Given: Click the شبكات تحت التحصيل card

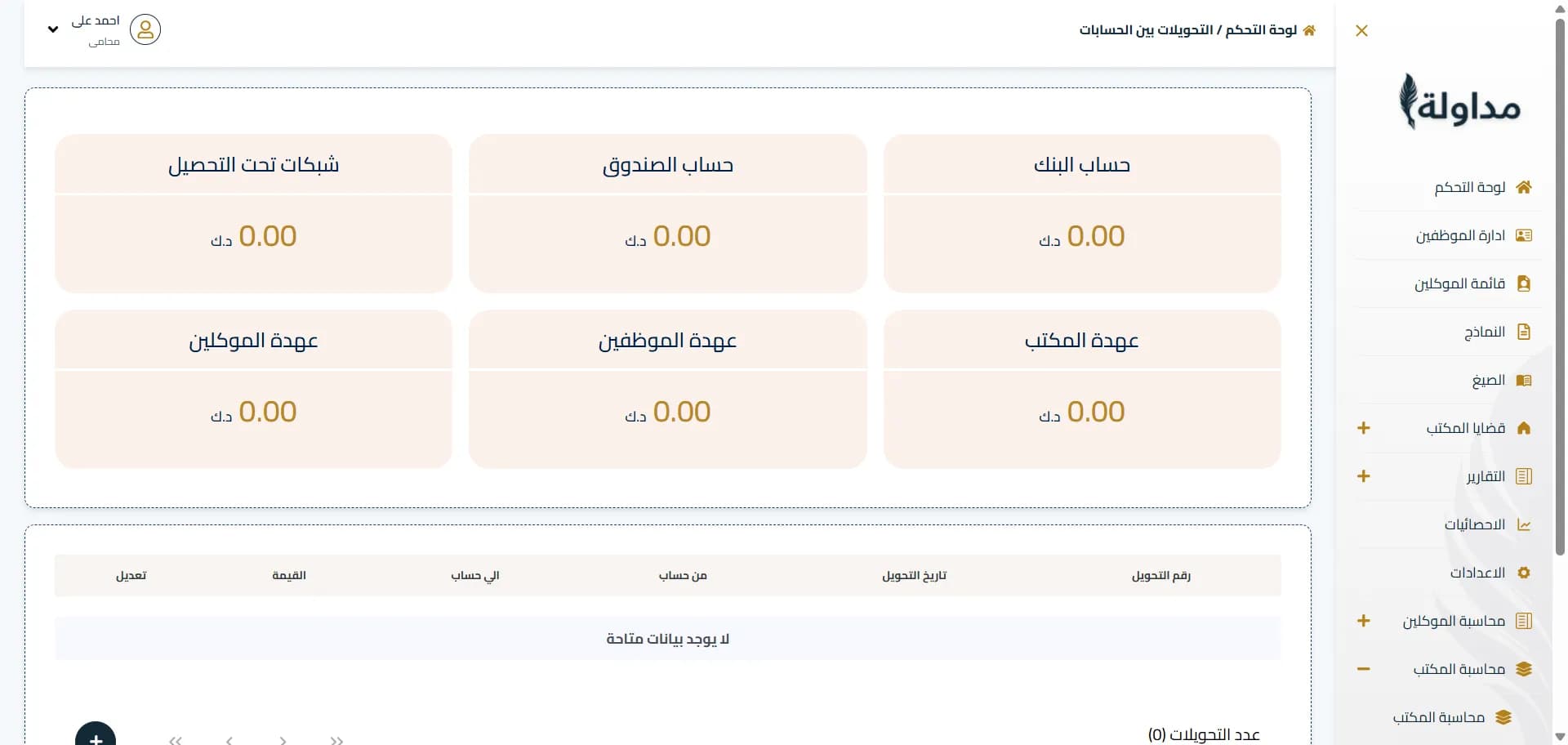Looking at the screenshot, I should click(253, 213).
